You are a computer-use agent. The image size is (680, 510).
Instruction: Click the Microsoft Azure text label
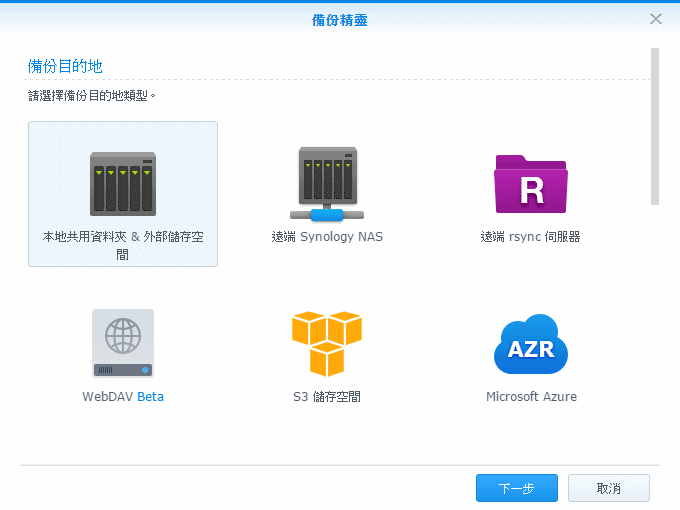point(530,397)
